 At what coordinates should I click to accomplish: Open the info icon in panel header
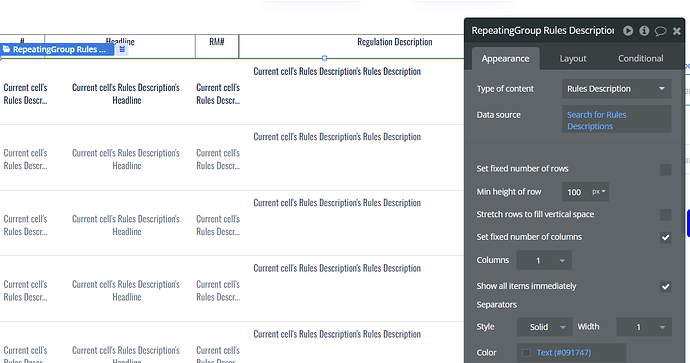pos(644,31)
